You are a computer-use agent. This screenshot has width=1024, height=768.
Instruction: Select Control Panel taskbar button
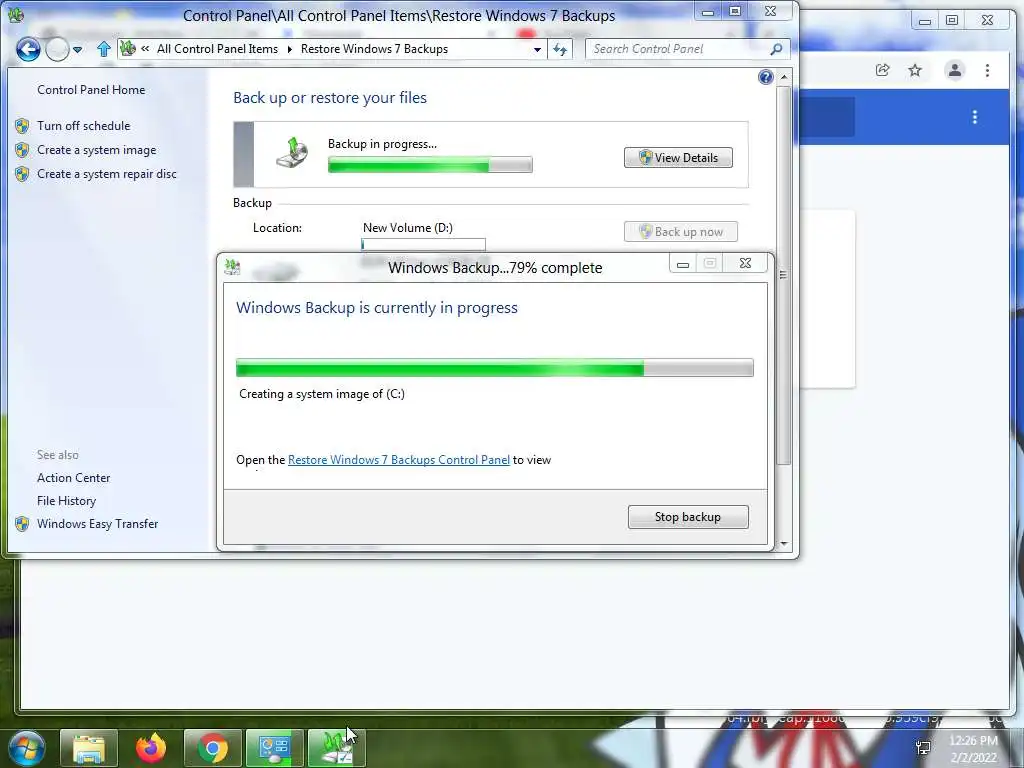click(274, 748)
